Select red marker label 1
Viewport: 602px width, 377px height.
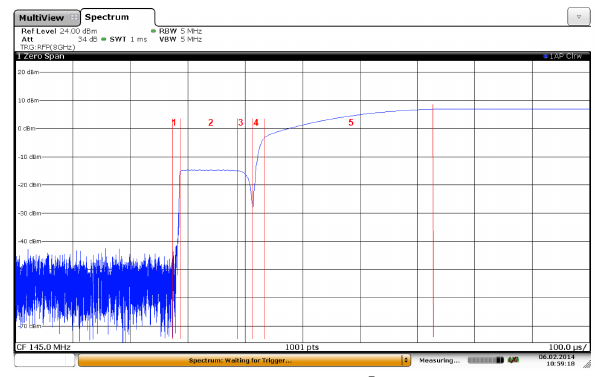coord(174,122)
